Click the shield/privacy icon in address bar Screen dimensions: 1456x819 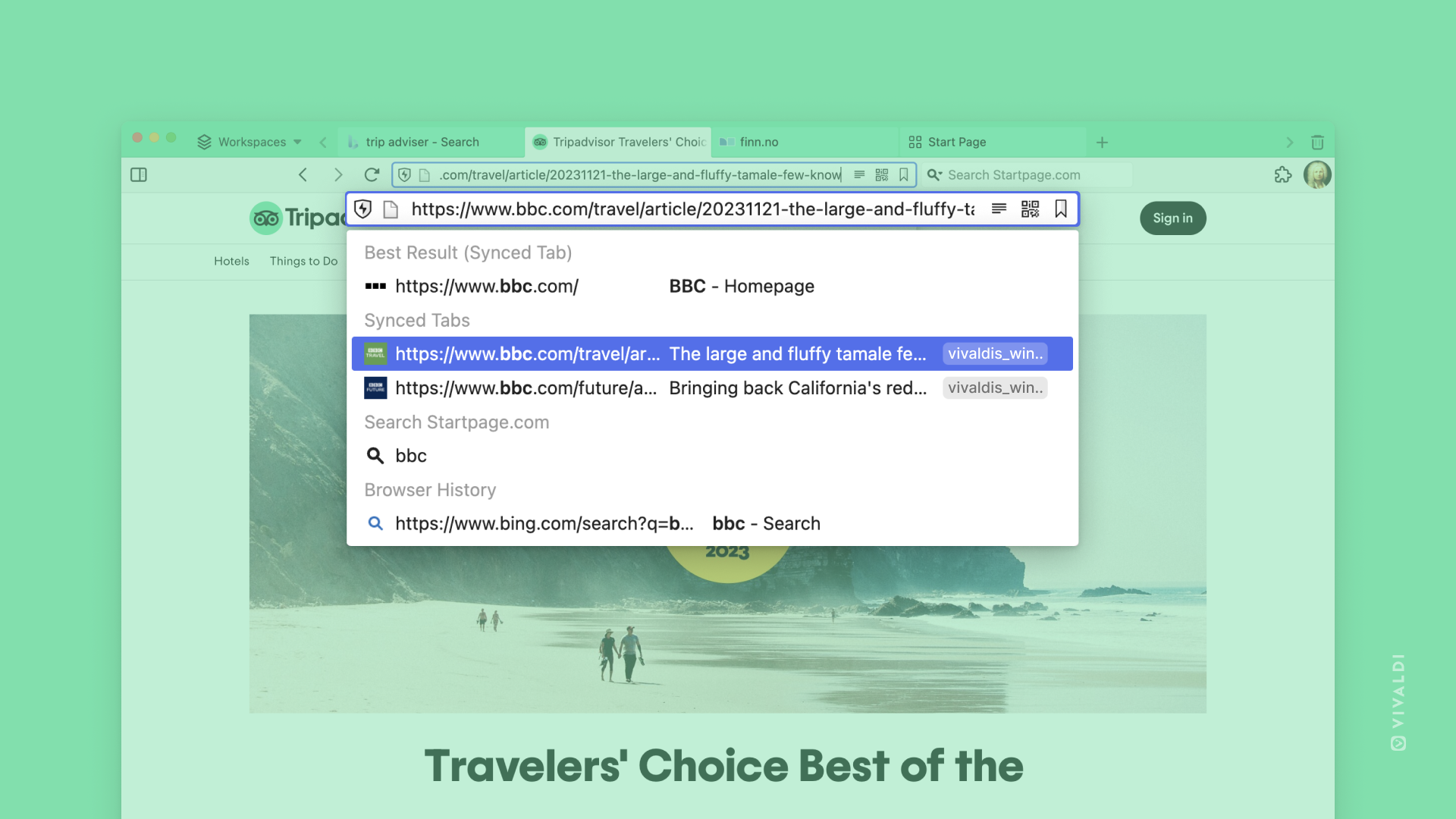coord(363,208)
